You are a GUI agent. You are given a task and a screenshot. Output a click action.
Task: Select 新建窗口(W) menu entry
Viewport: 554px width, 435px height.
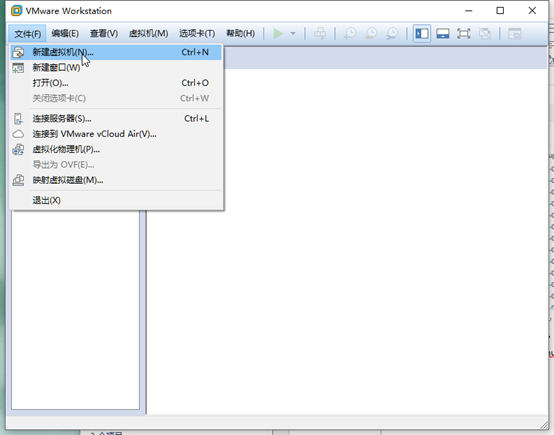click(x=116, y=67)
